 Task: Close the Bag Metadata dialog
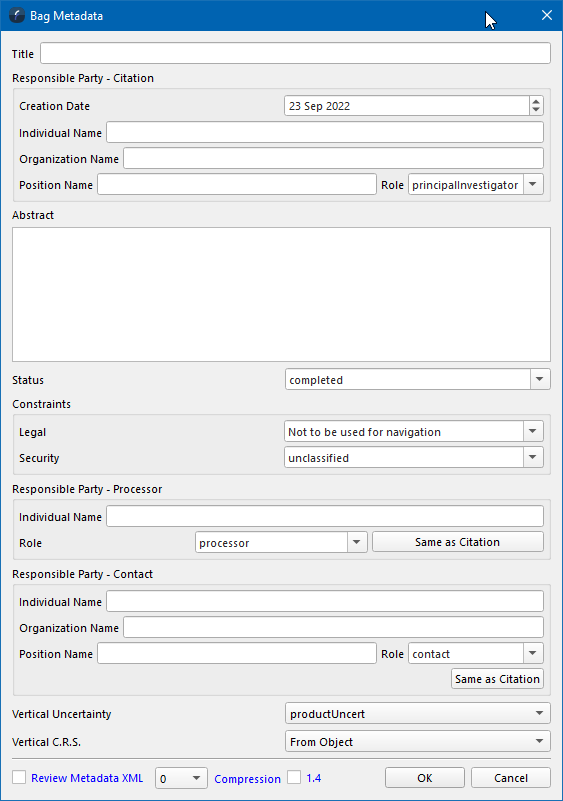547,15
